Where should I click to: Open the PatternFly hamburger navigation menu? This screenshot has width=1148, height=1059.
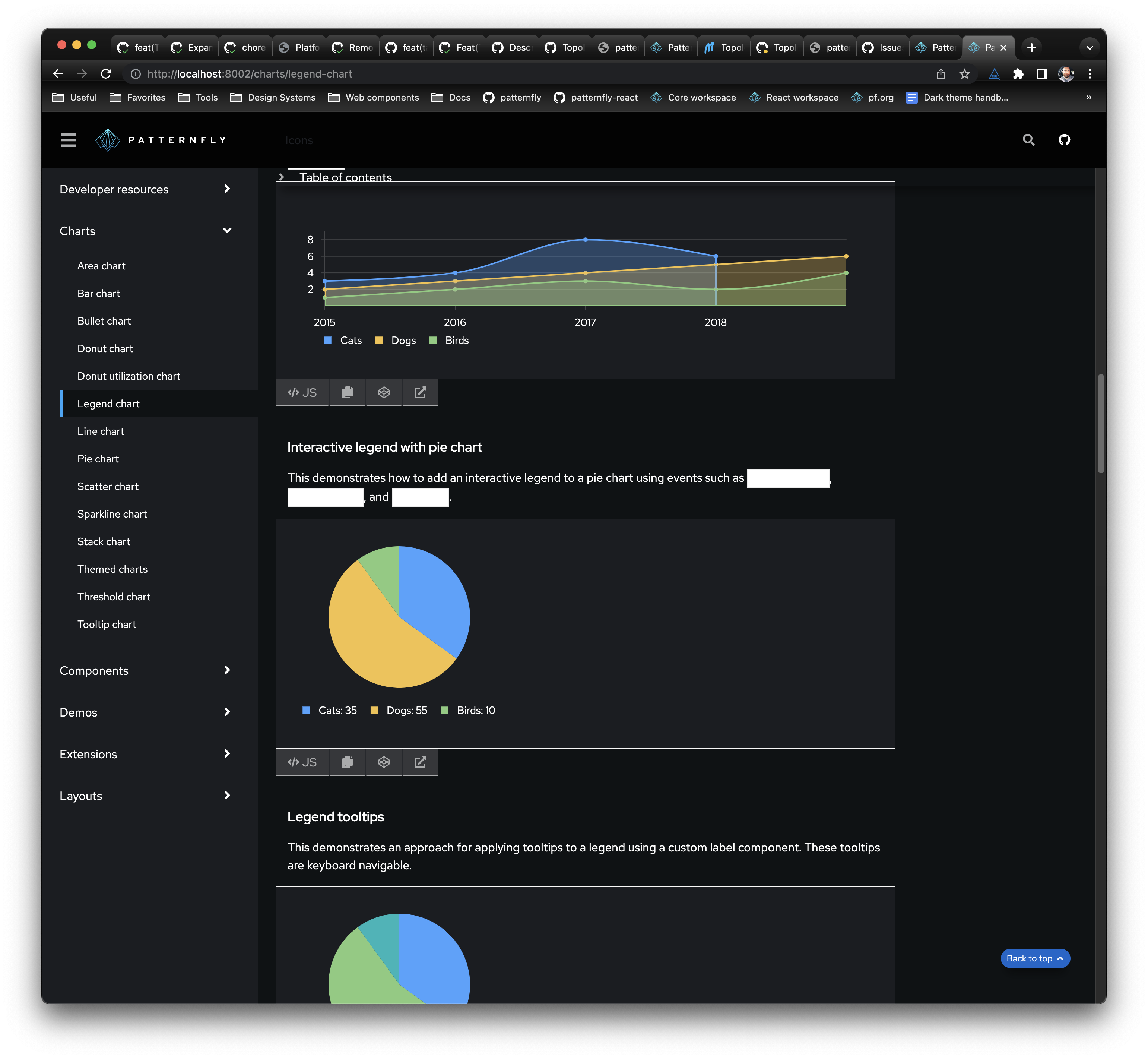[x=68, y=140]
